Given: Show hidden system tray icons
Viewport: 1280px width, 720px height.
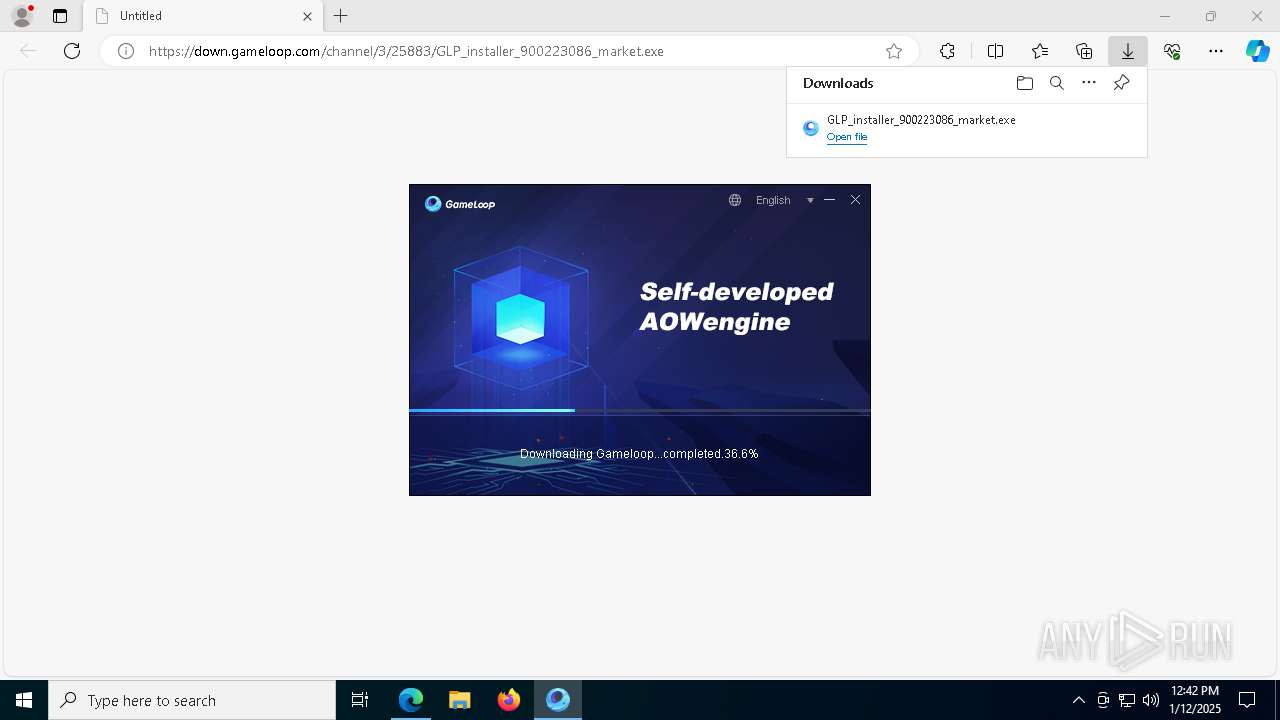Looking at the screenshot, I should 1078,700.
